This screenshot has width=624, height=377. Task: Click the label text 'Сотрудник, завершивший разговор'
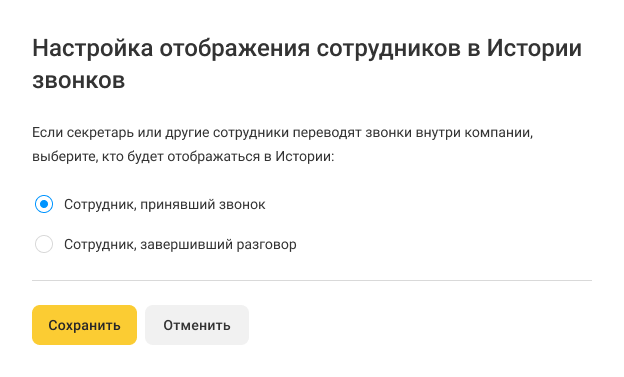[x=180, y=244]
